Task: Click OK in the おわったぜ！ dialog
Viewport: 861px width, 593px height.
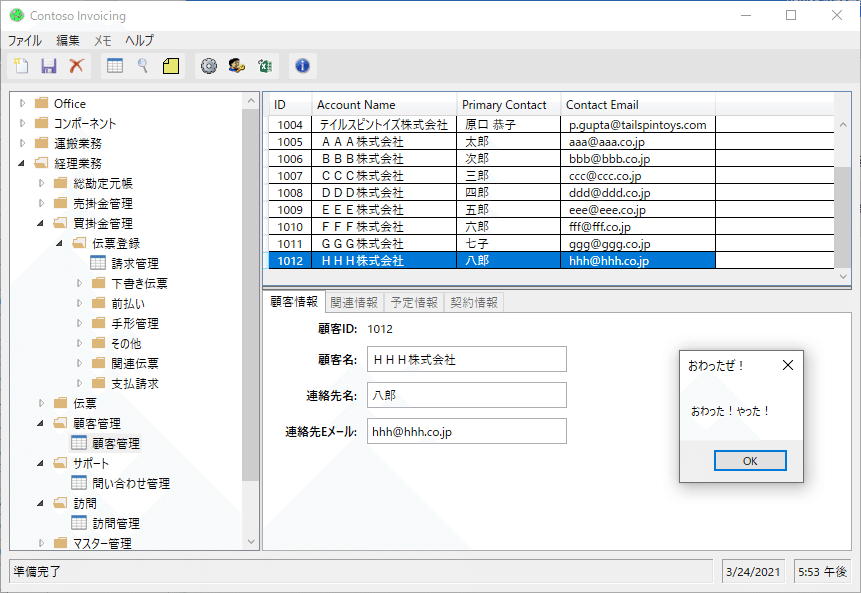Action: point(750,461)
